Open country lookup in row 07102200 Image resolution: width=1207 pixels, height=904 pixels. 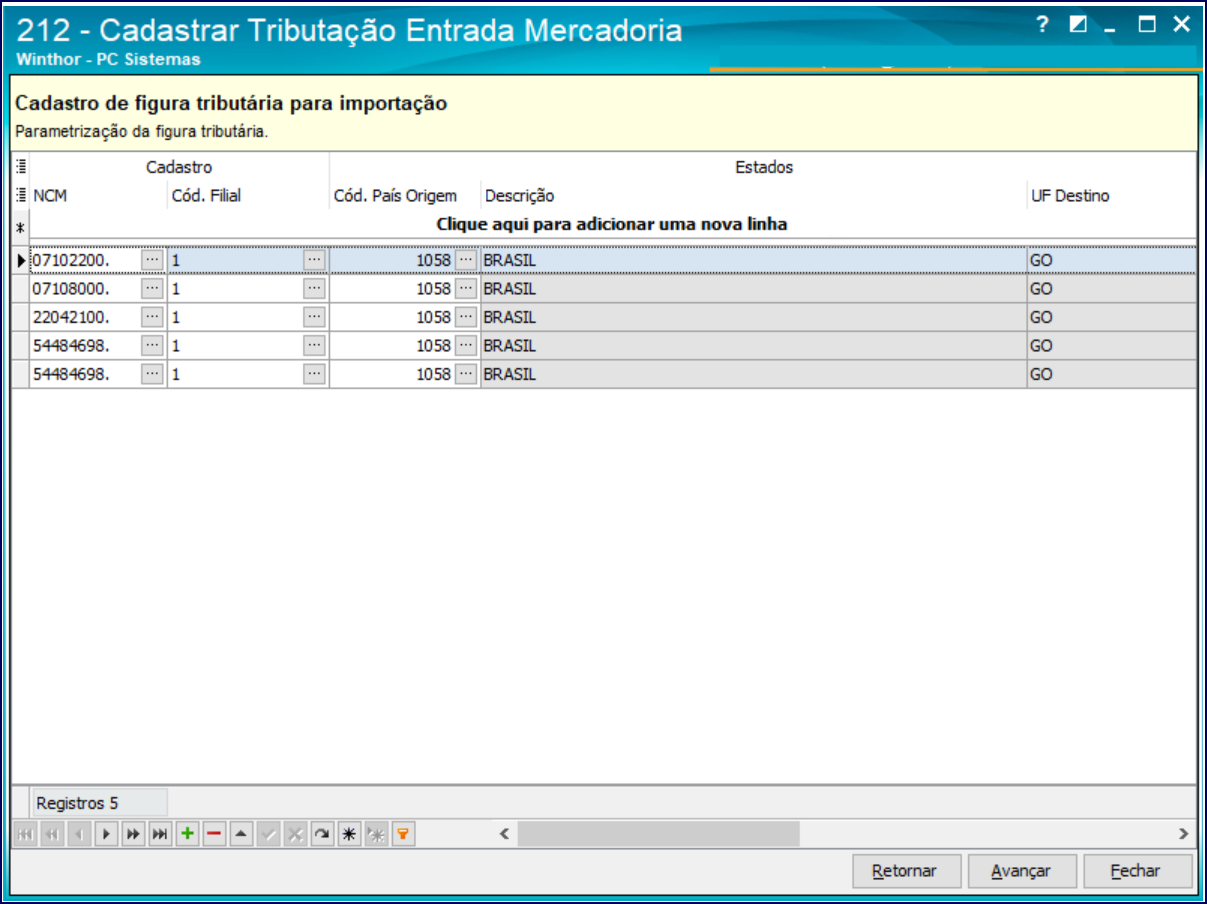pyautogui.click(x=466, y=260)
